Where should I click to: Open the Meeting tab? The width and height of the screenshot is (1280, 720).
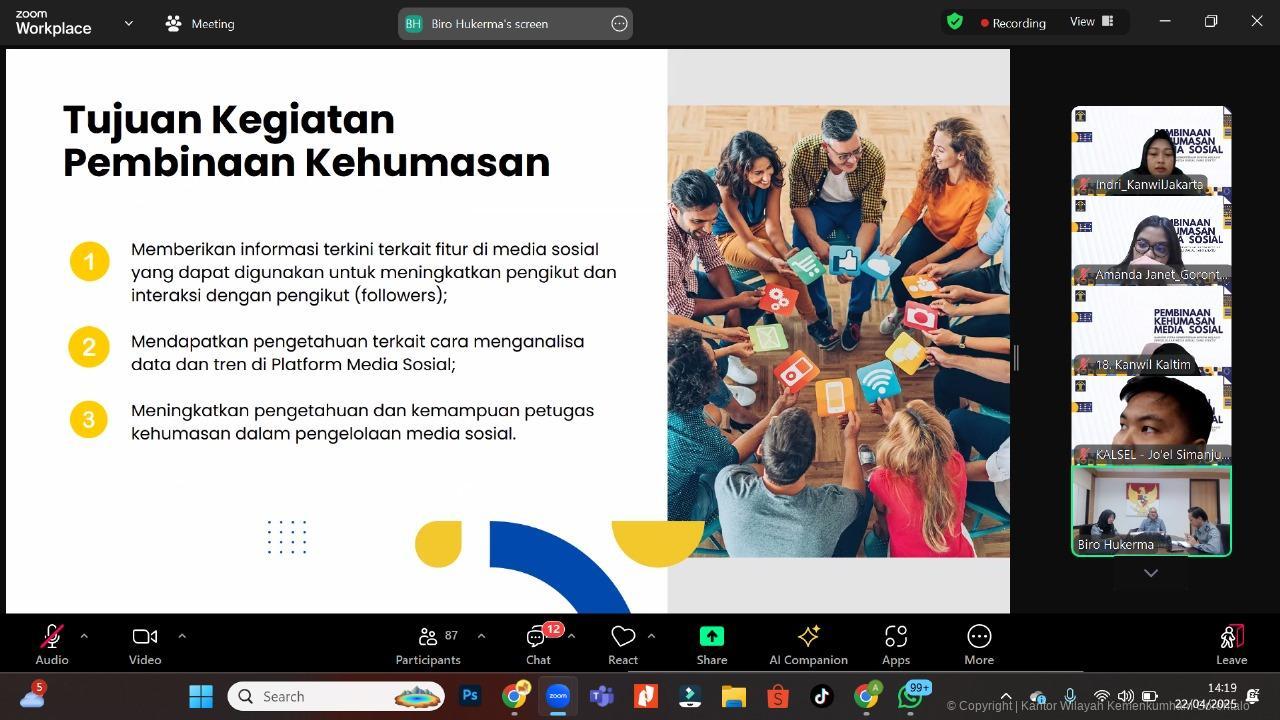[201, 23]
